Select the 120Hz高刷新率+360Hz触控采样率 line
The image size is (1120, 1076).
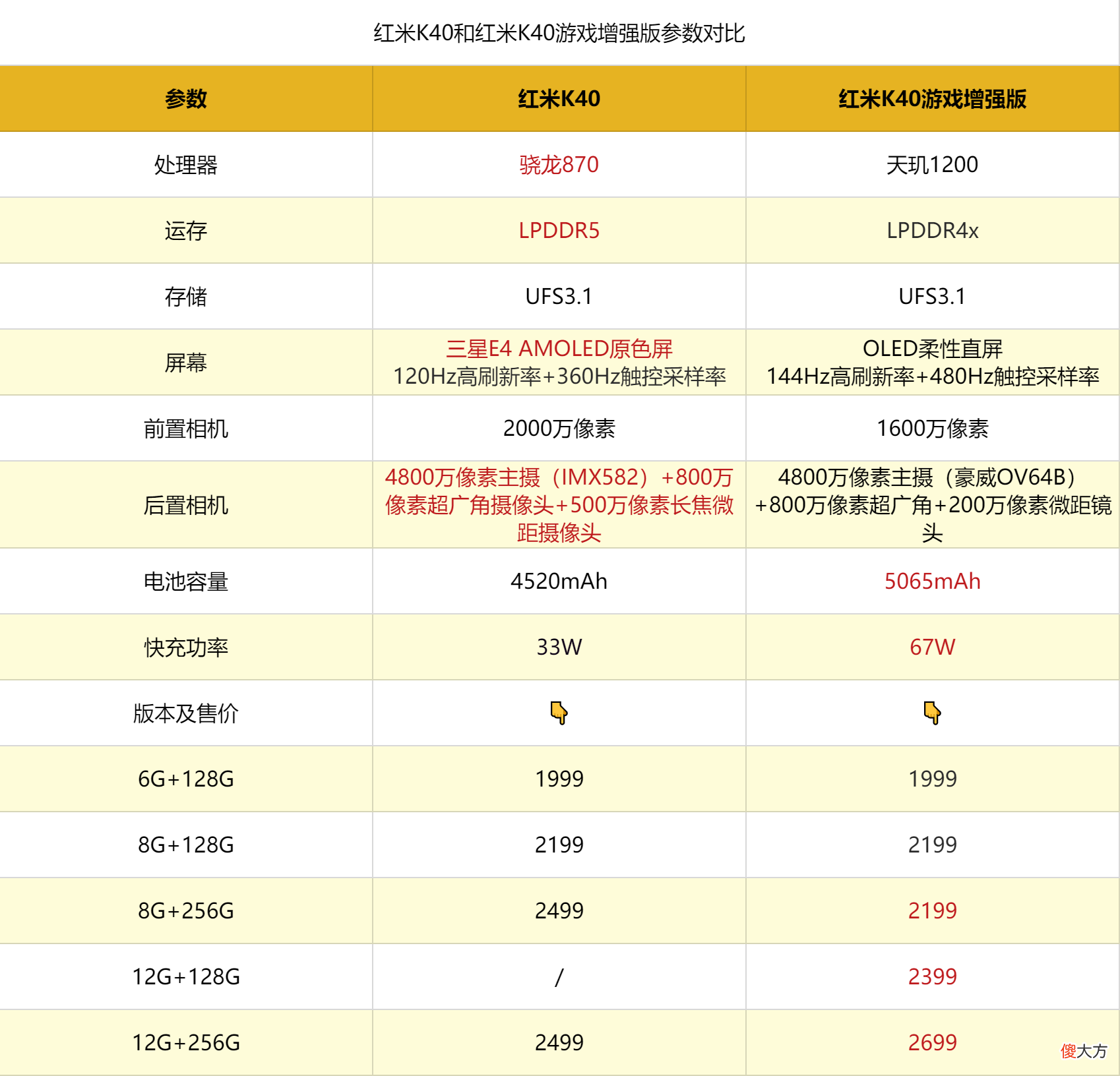pyautogui.click(x=559, y=376)
